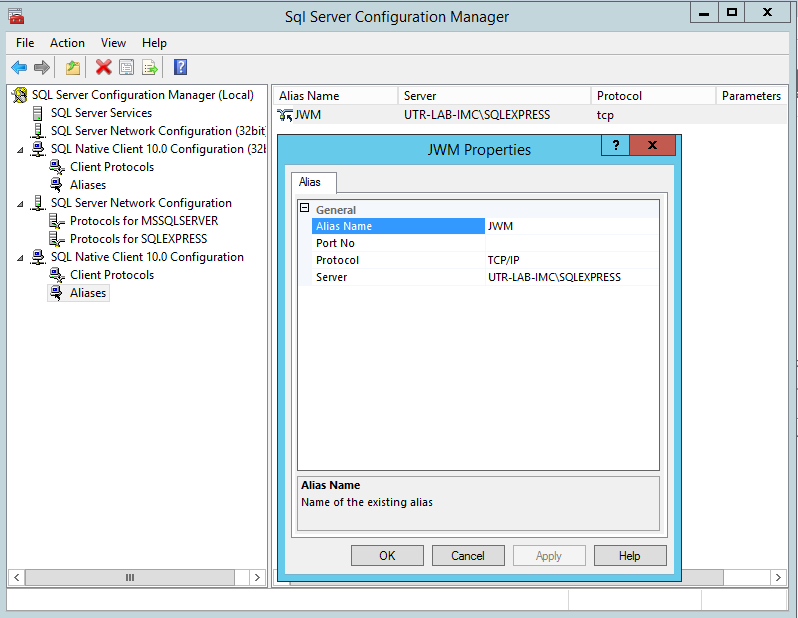798x618 pixels.
Task: Click the UTR-LAB-IMC\SQLEXPRESS server value field
Action: click(572, 277)
